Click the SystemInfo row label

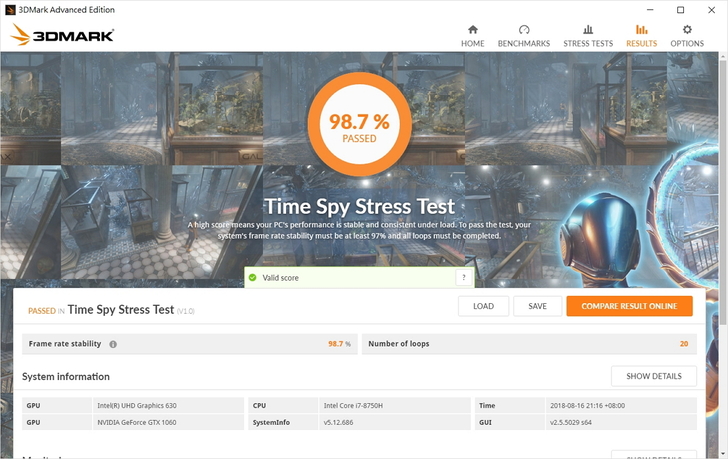(271, 422)
